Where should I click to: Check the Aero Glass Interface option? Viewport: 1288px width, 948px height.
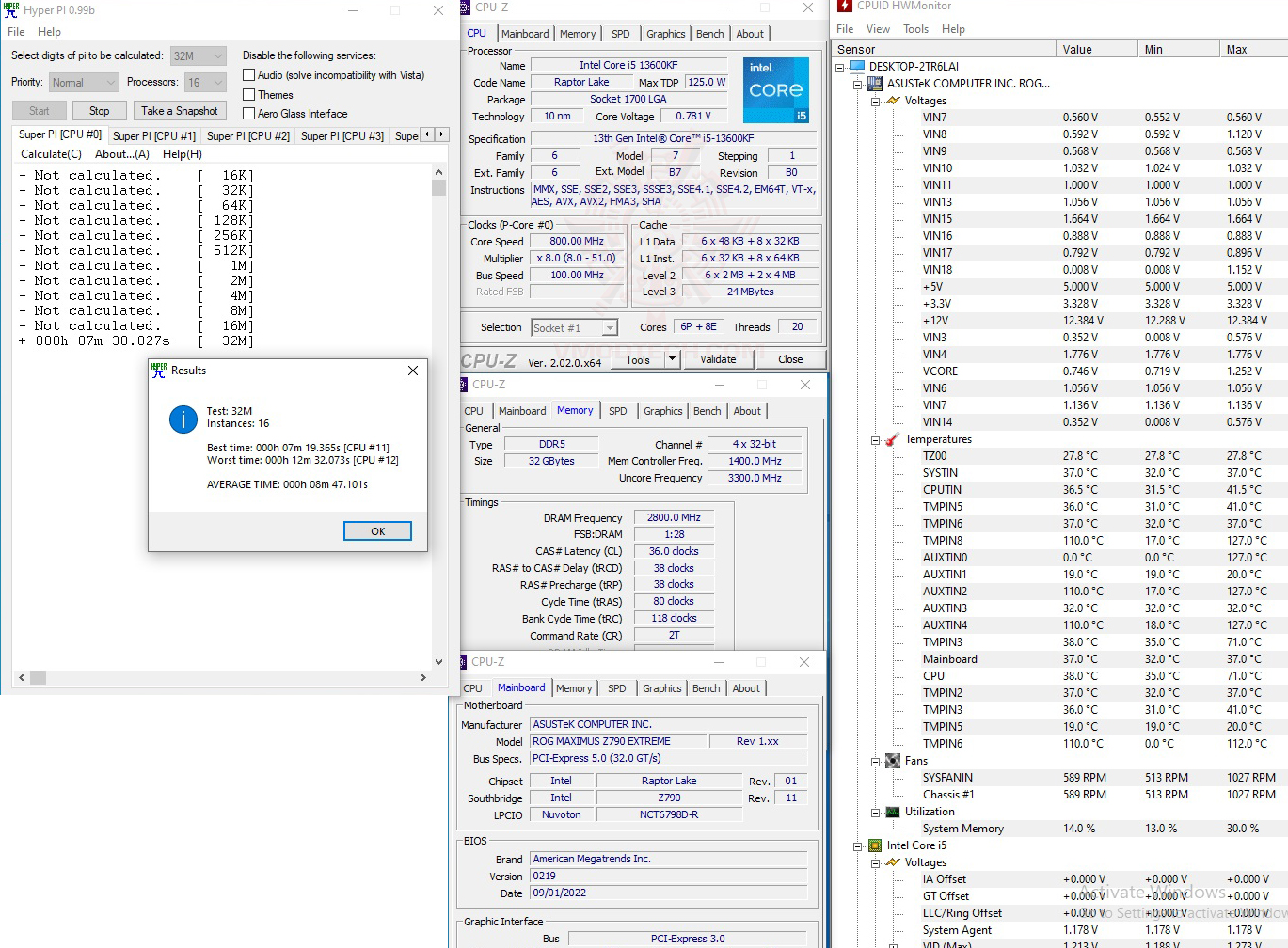pos(249,114)
